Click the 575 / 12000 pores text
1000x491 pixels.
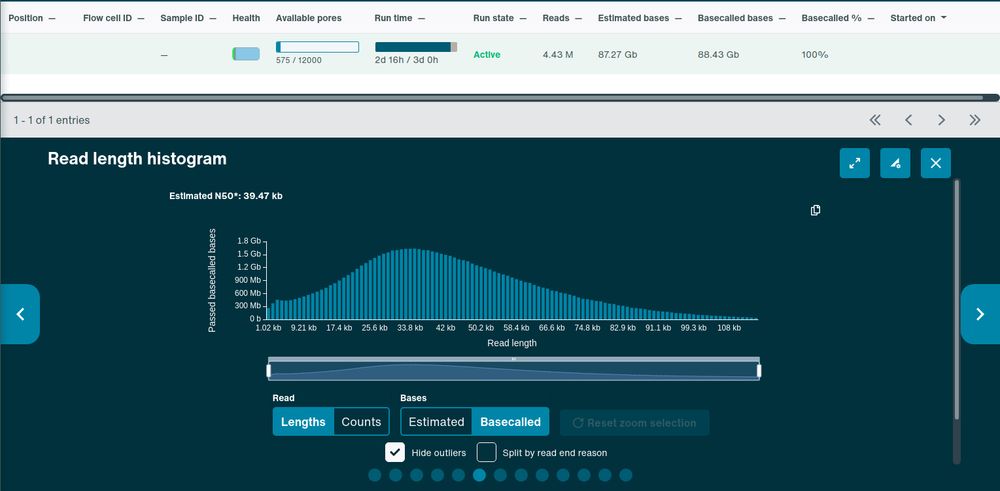[x=299, y=61]
